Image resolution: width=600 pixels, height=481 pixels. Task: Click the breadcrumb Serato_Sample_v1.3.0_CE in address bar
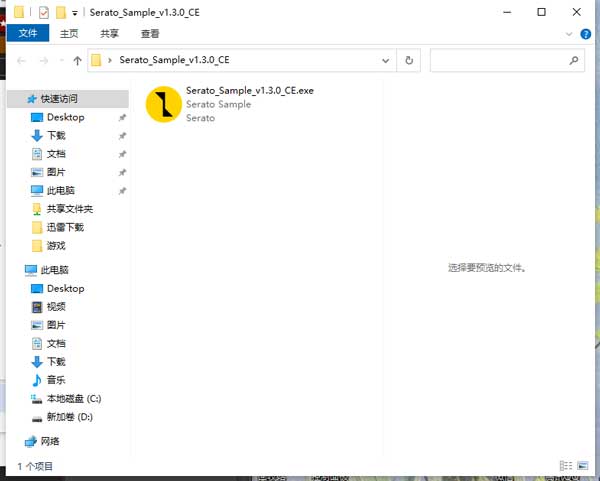(x=174, y=60)
